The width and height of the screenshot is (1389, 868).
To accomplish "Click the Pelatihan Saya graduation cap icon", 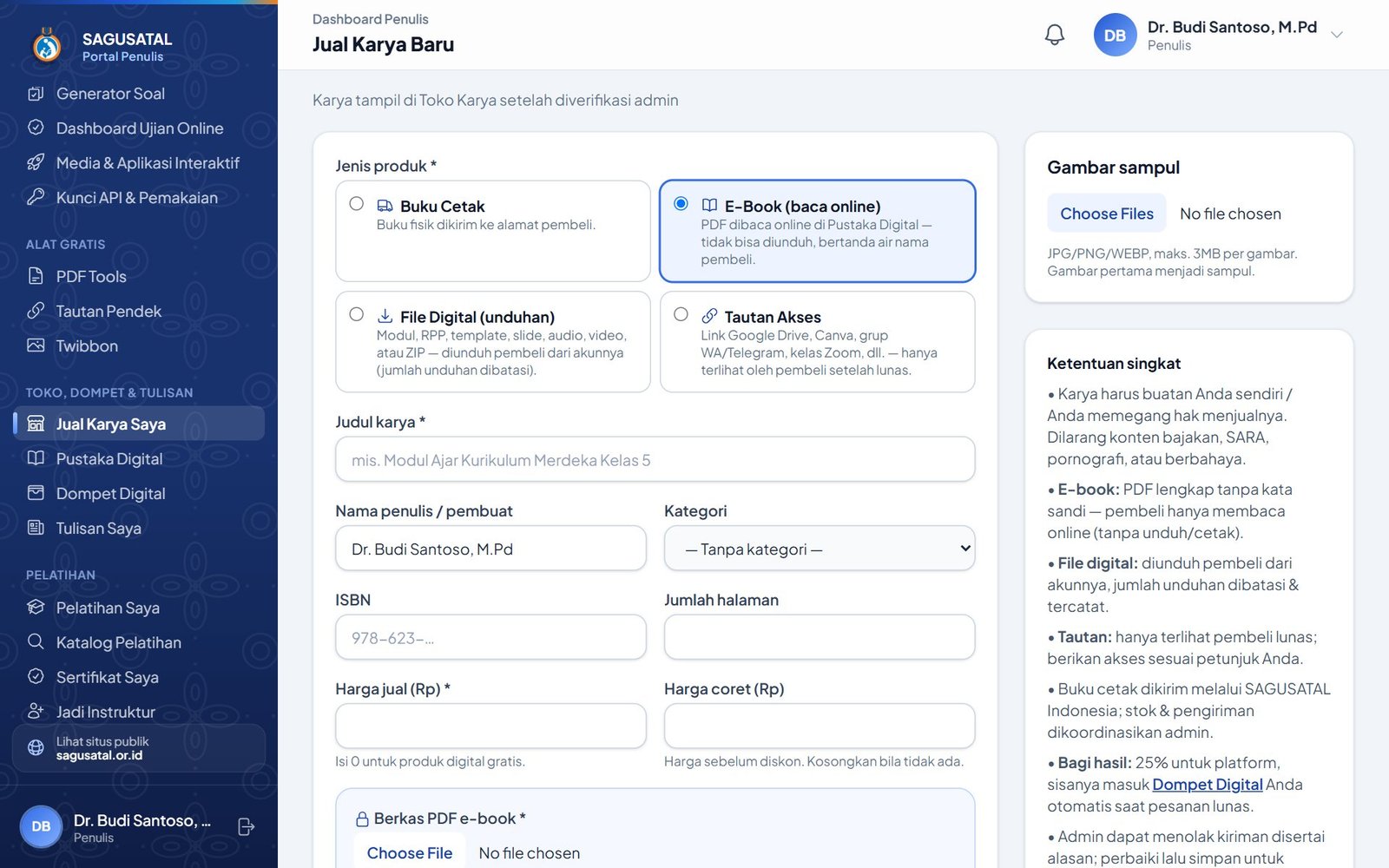I will click(x=36, y=608).
